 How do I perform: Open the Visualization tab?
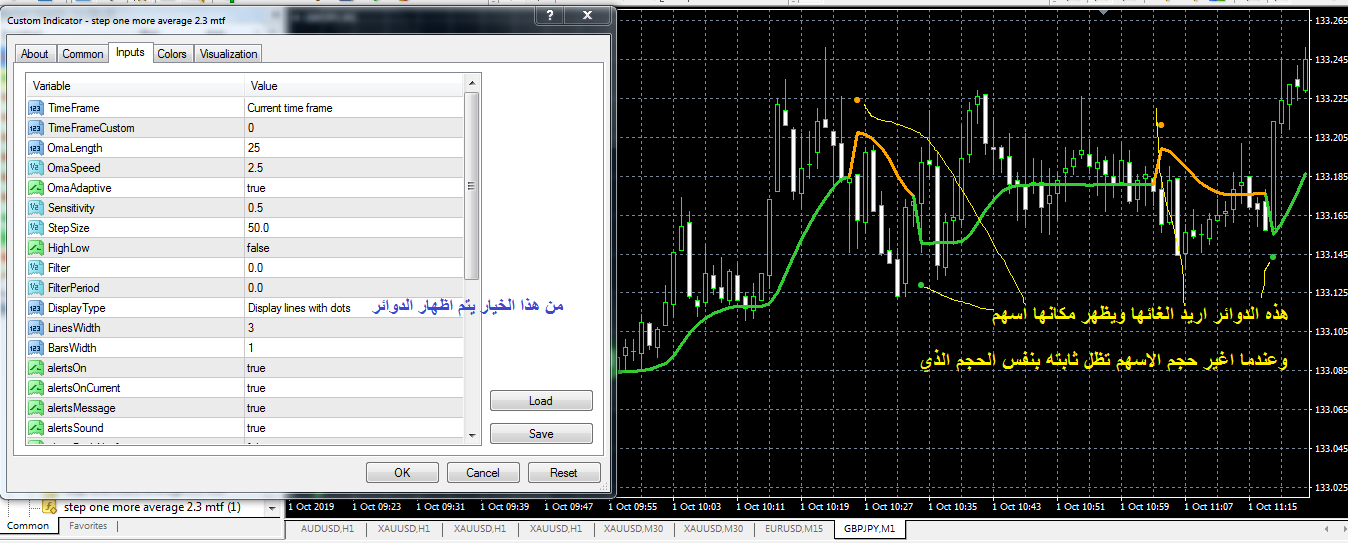point(228,54)
